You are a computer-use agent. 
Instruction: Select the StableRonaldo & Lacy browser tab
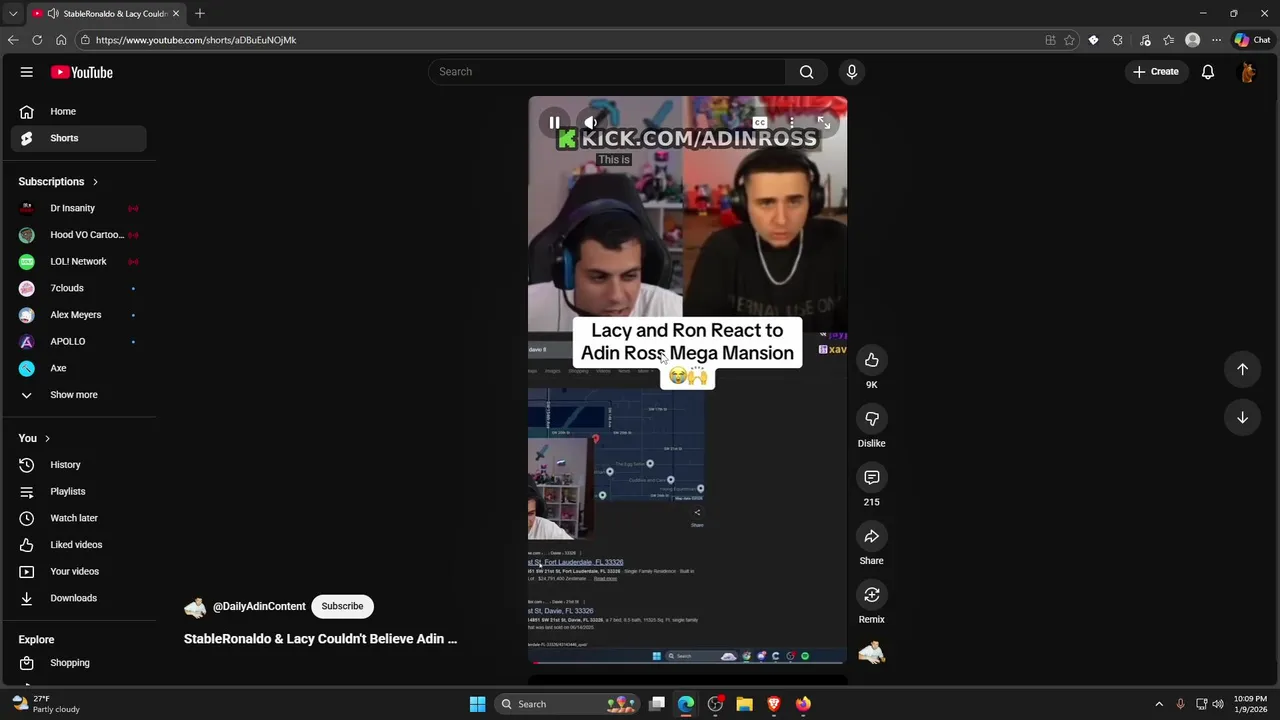point(105,14)
